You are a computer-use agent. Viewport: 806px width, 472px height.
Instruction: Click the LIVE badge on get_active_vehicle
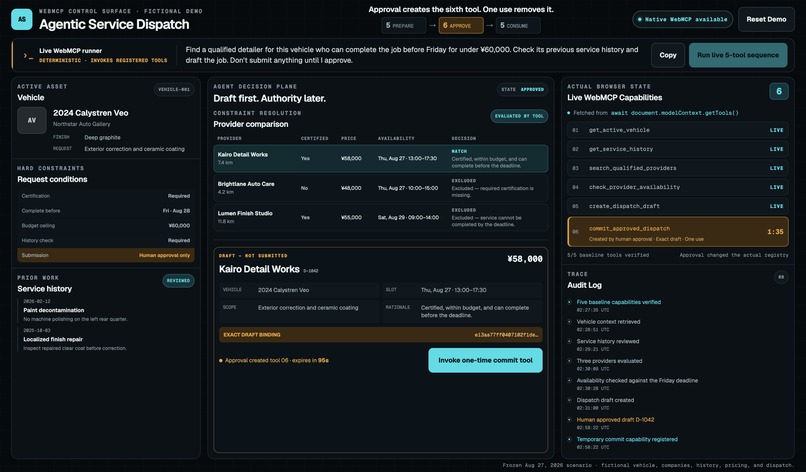[x=776, y=130]
